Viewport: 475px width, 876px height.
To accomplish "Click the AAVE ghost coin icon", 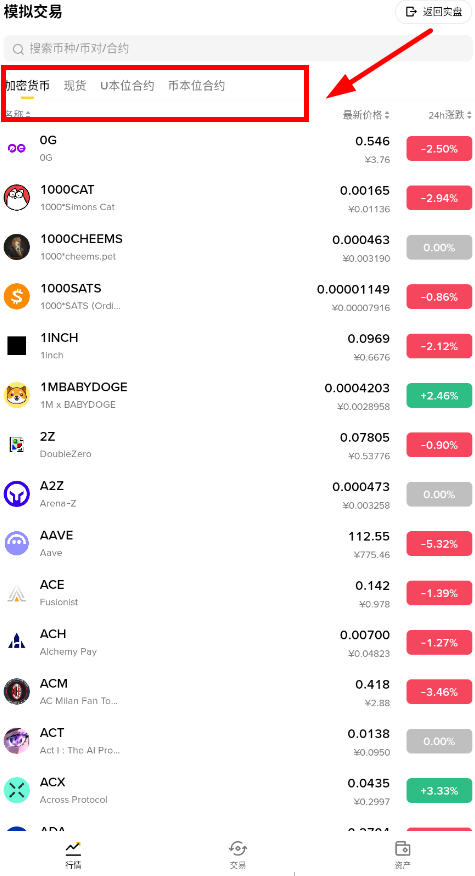I will 17,543.
